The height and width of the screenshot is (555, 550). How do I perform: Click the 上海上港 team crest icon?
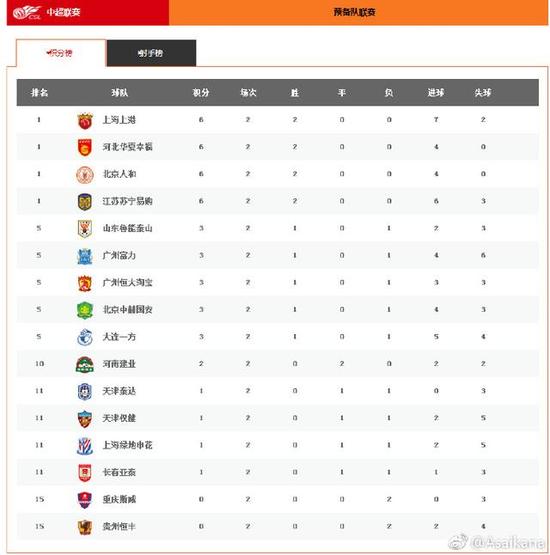(x=85, y=120)
